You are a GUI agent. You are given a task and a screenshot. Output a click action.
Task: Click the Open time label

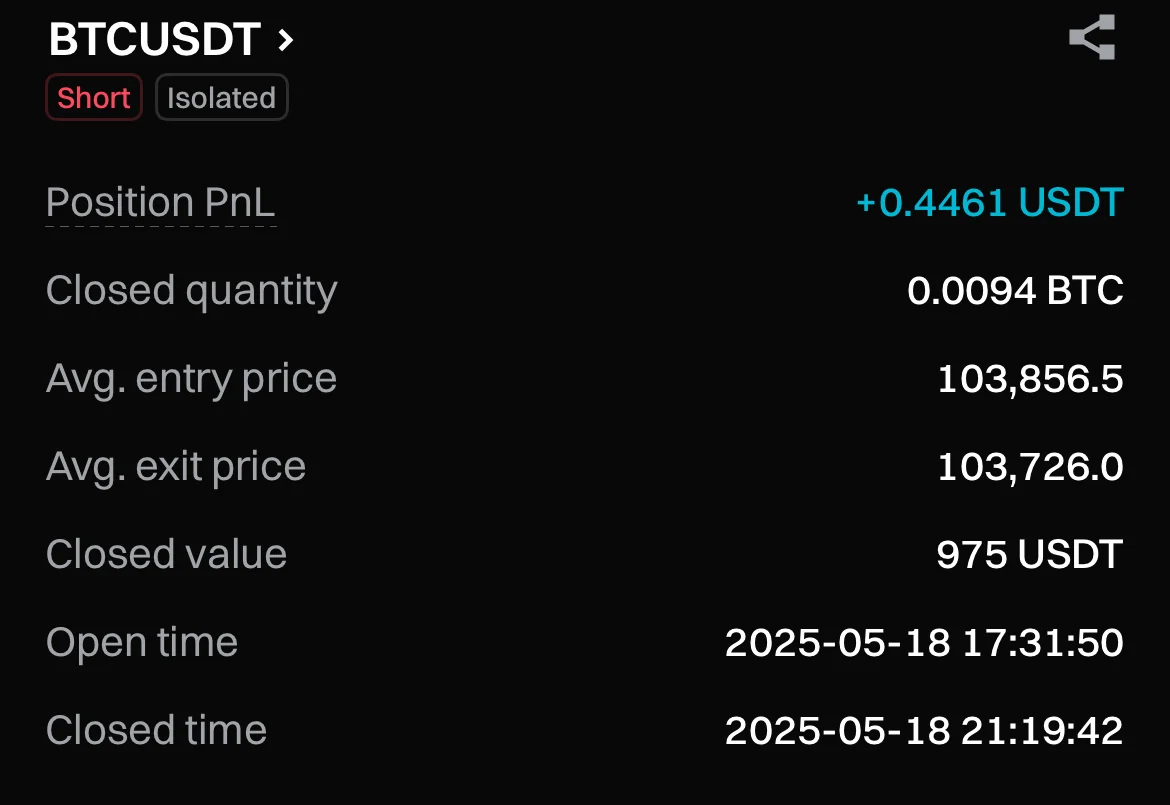(x=142, y=643)
